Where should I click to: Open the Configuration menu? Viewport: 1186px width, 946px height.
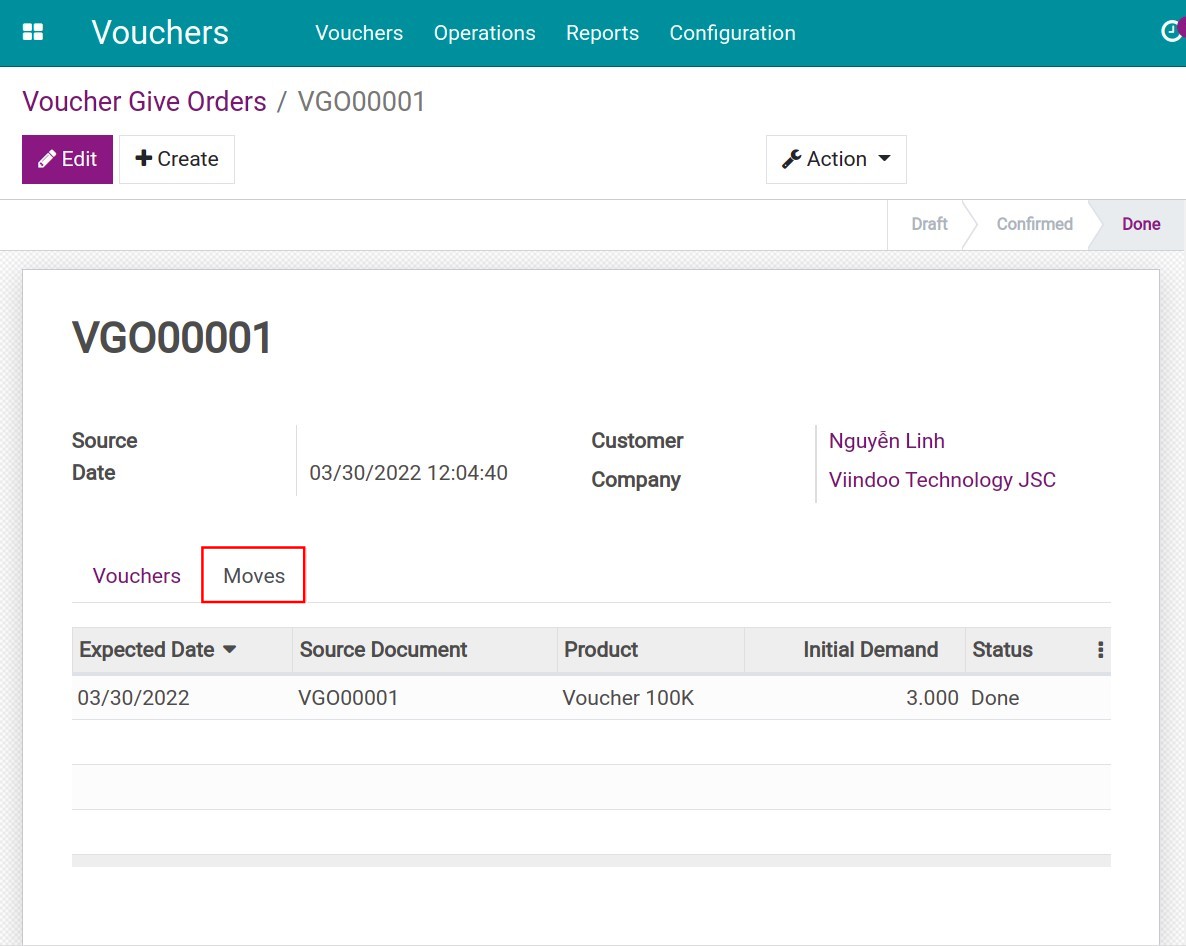point(732,33)
